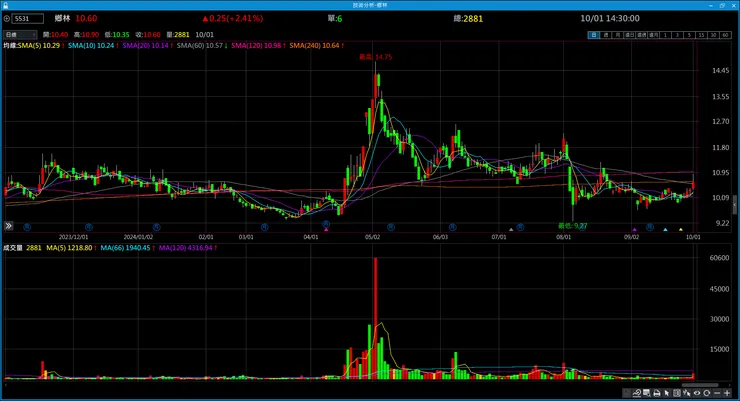The image size is (740, 401).
Task: Click the gray triangle marker near 07/01
Action: (x=511, y=230)
